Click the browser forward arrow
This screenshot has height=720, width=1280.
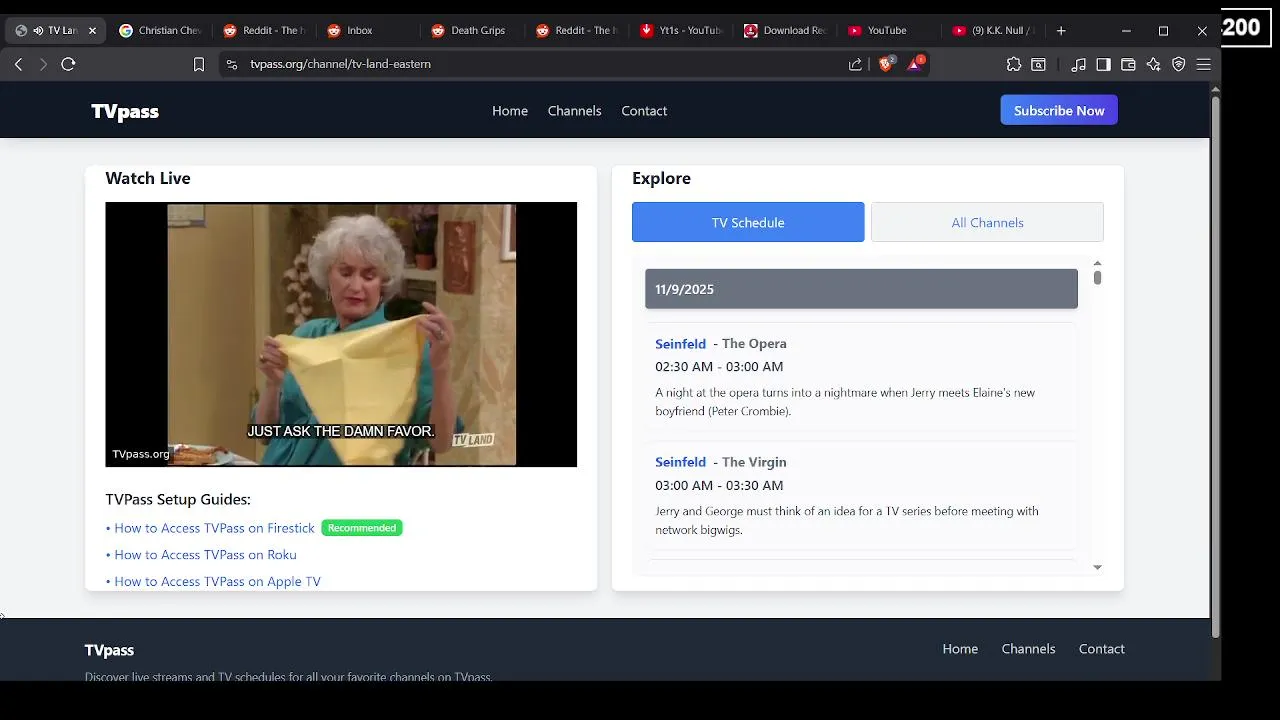coord(43,64)
